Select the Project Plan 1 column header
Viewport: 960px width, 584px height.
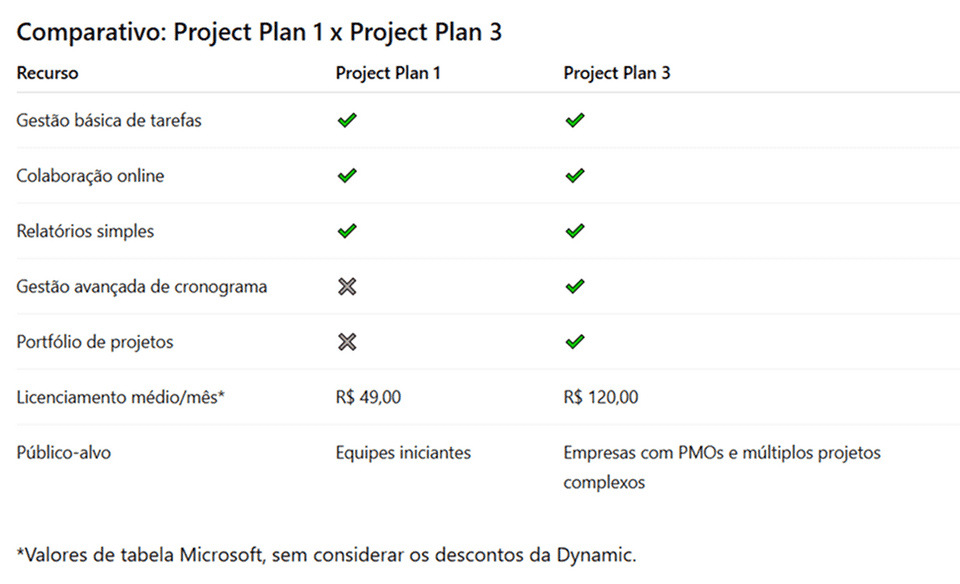[x=388, y=73]
